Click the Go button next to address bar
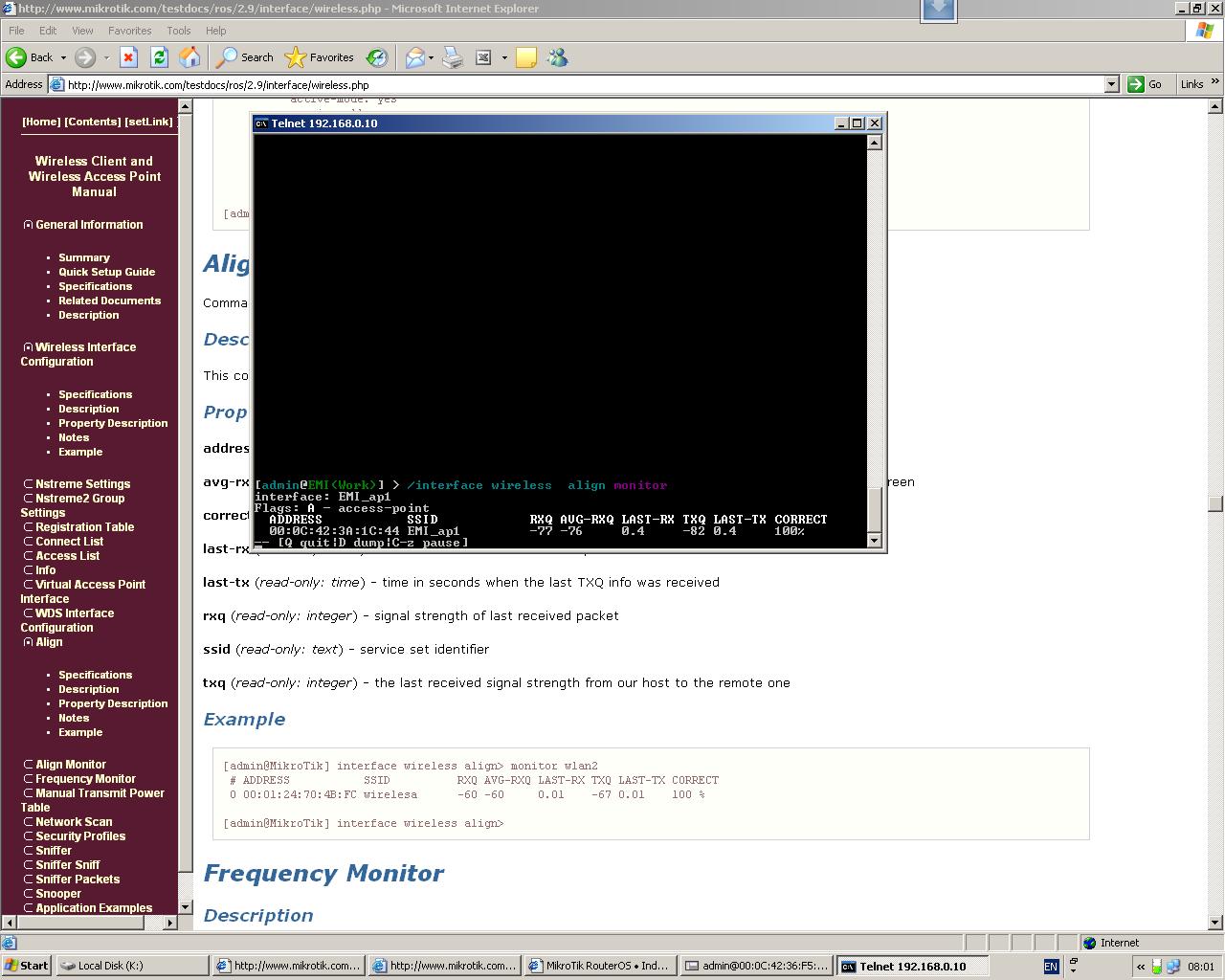The width and height of the screenshot is (1225, 980). (x=1146, y=84)
